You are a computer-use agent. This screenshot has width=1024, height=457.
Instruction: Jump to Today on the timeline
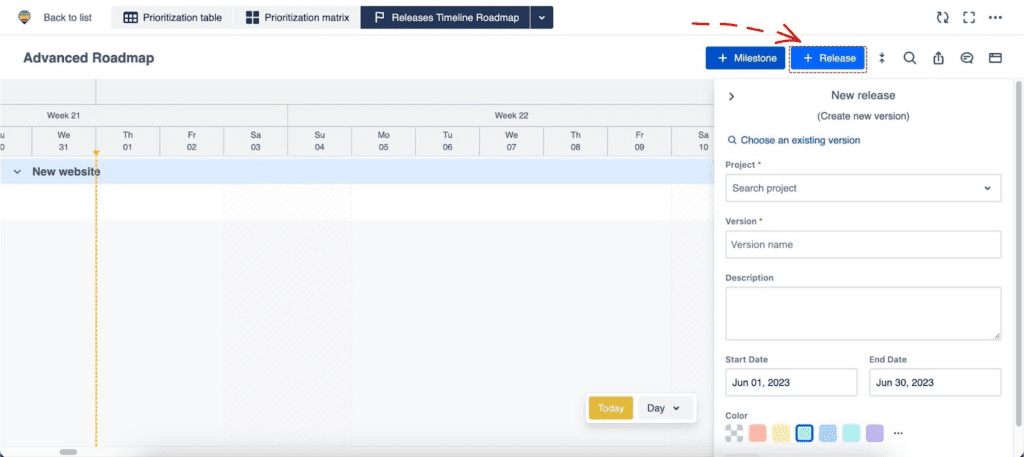[x=611, y=408]
